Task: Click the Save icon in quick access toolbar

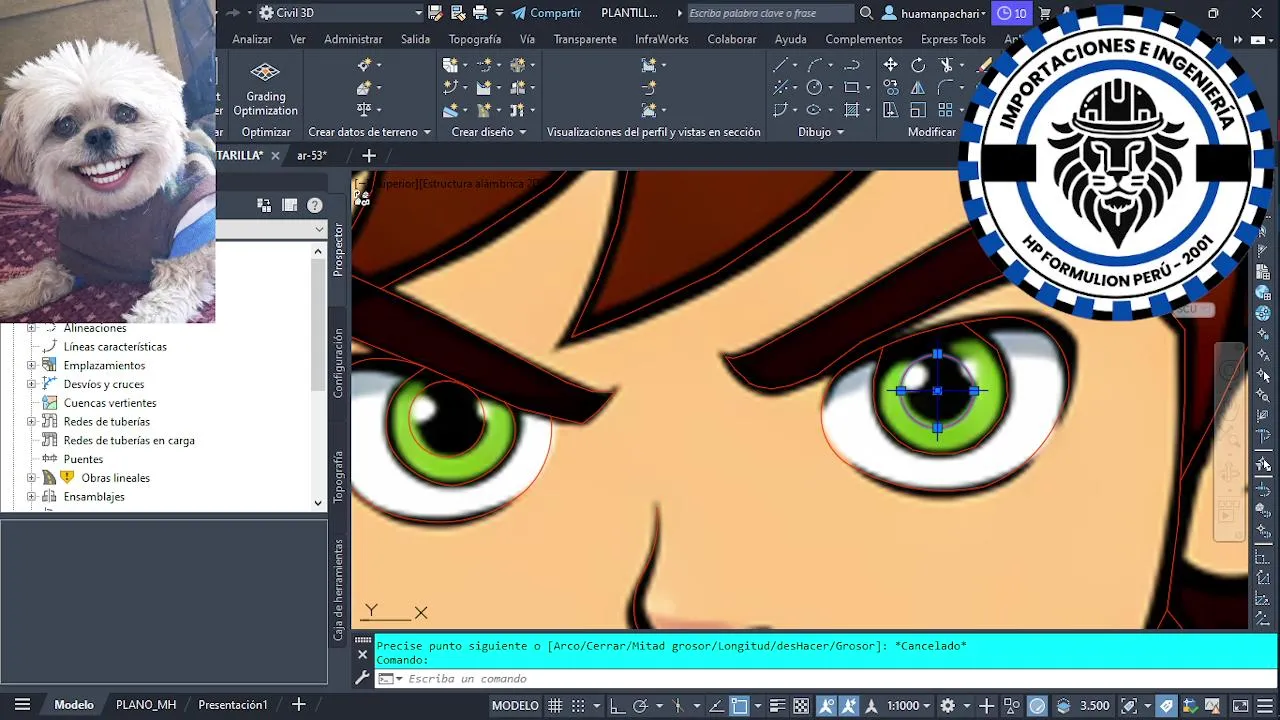Action: [435, 13]
